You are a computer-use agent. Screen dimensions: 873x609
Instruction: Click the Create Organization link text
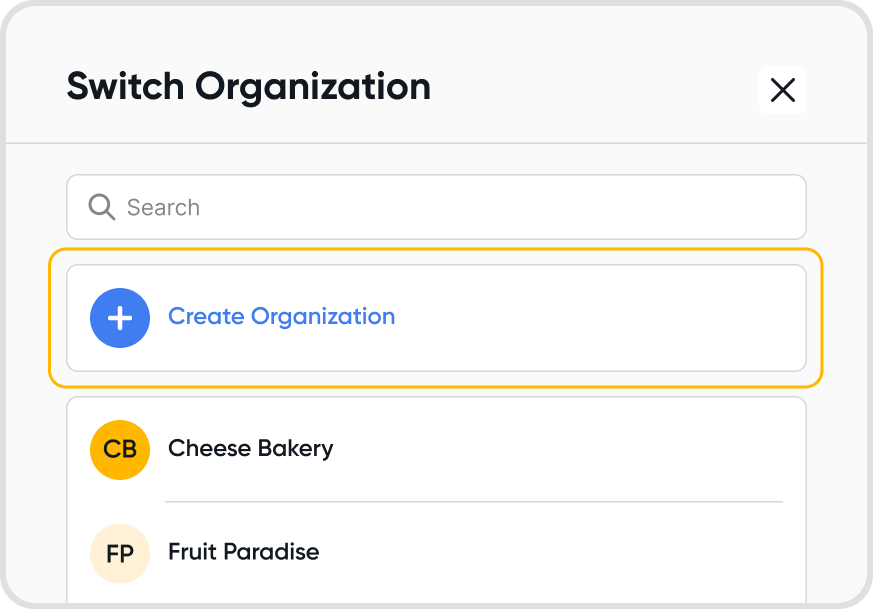point(281,317)
